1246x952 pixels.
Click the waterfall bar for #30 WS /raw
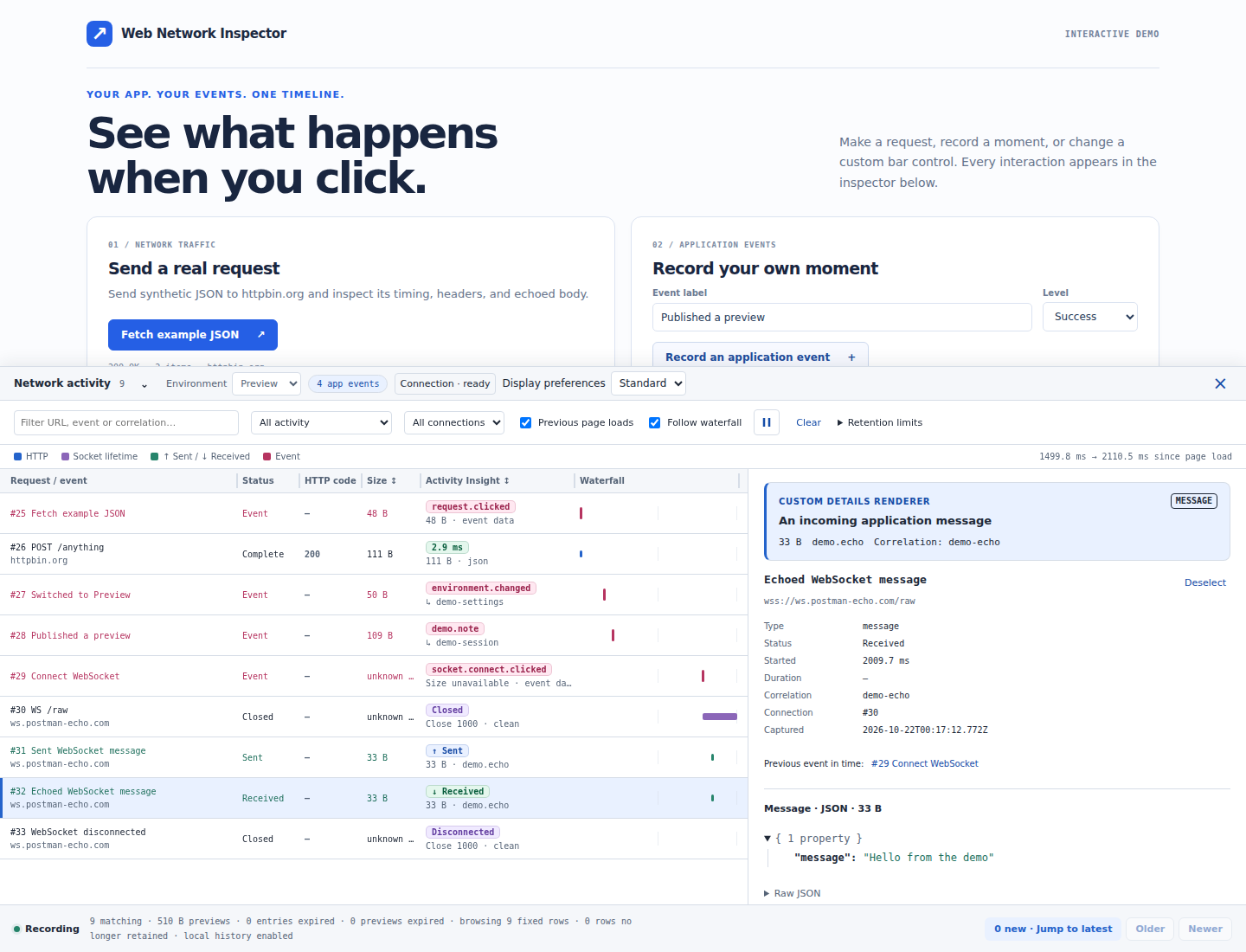tap(720, 717)
